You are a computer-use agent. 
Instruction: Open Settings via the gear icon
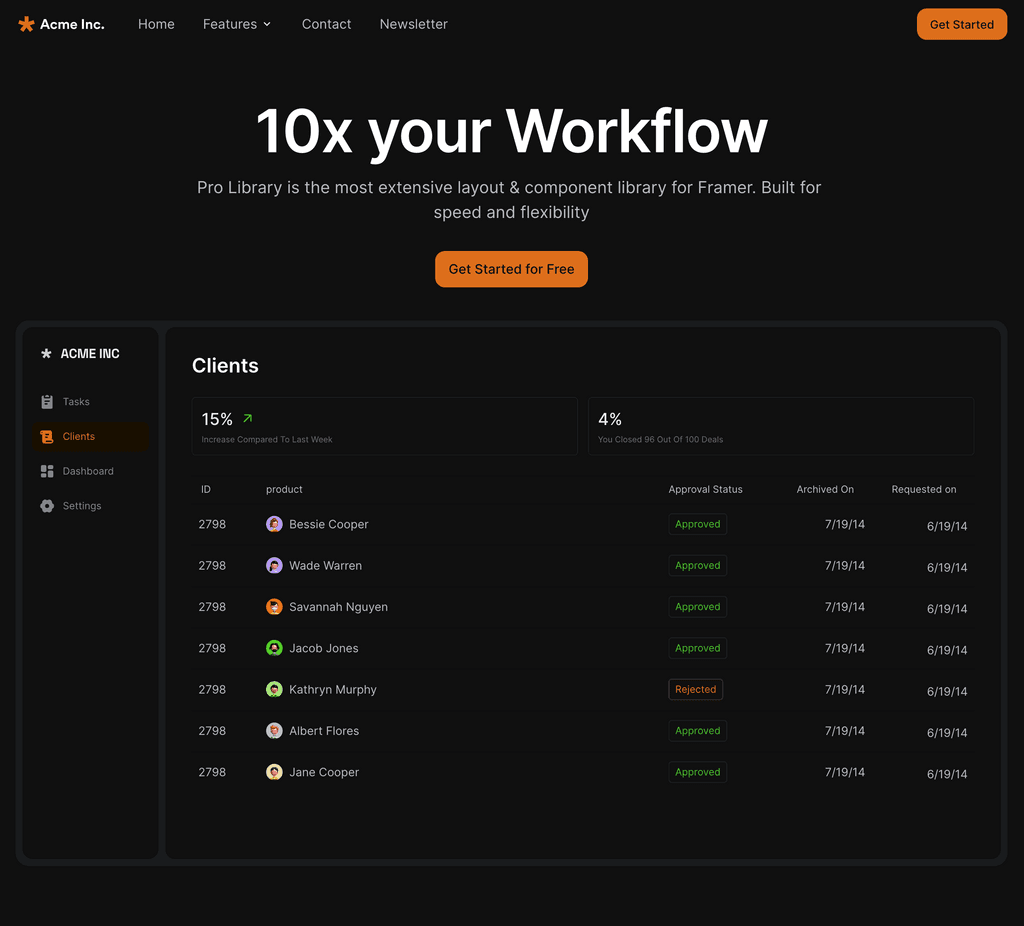point(46,506)
